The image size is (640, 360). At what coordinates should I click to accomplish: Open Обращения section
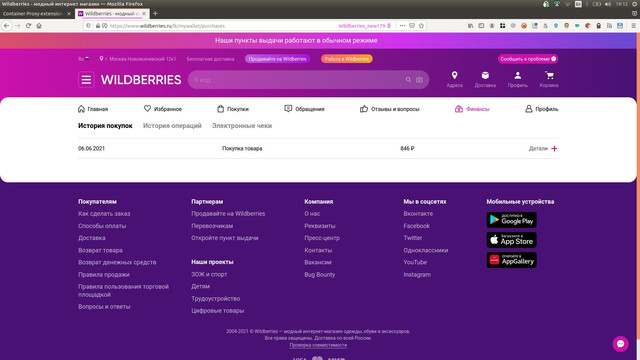pyautogui.click(x=304, y=109)
